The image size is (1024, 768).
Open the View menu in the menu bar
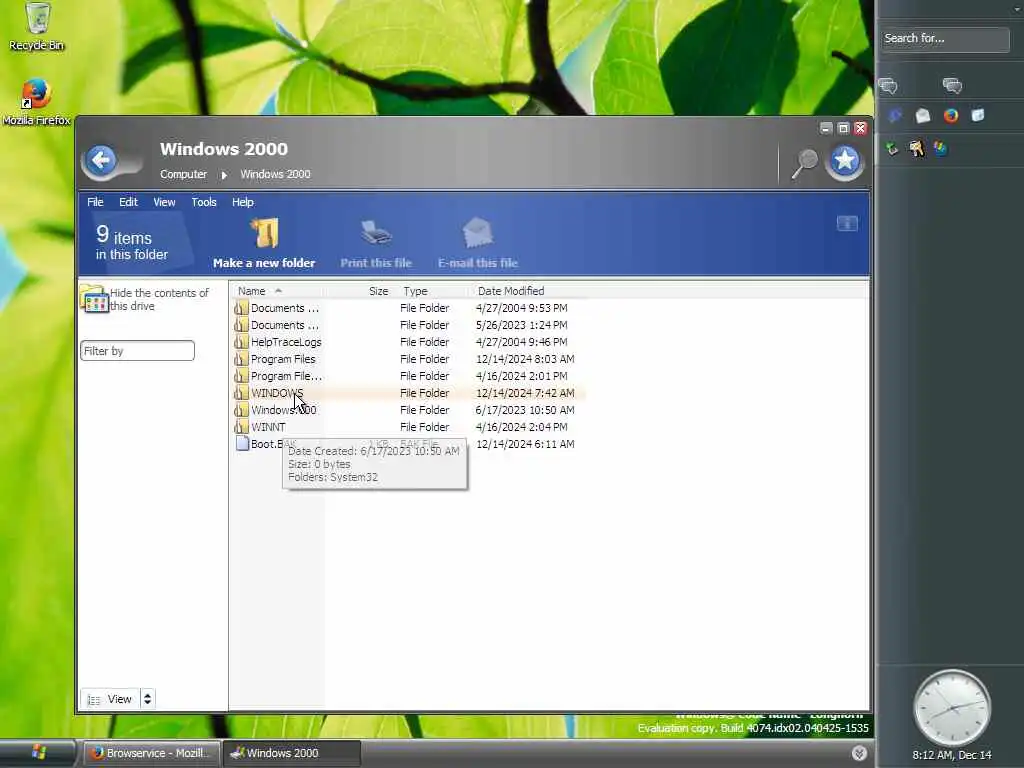click(x=164, y=202)
